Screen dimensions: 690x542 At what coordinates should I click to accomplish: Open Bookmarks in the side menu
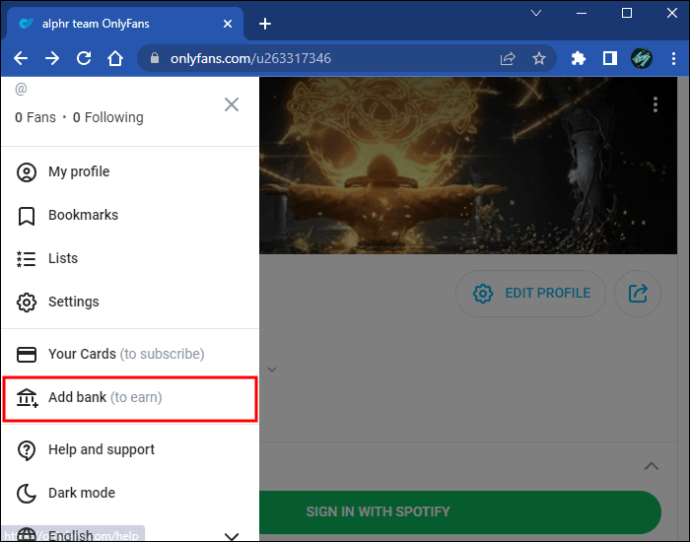pos(130,216)
